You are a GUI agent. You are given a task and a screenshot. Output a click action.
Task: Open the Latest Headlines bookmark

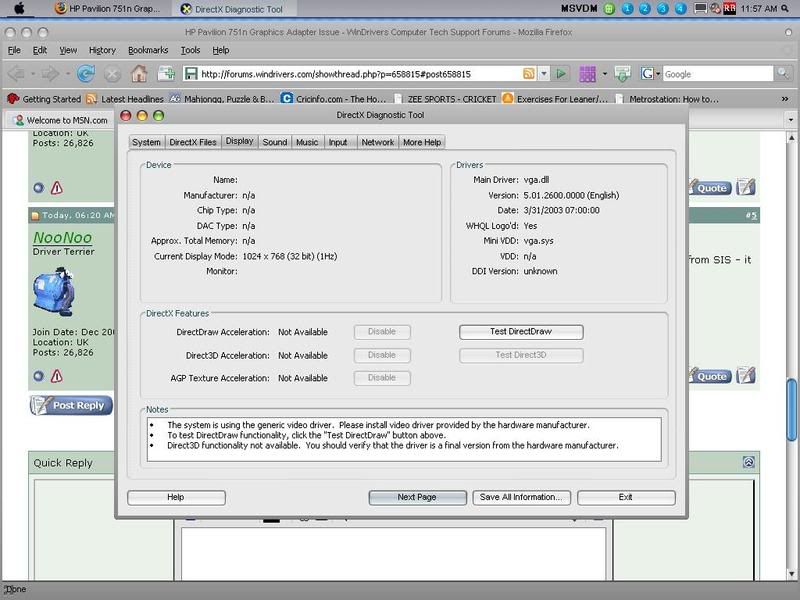point(126,99)
